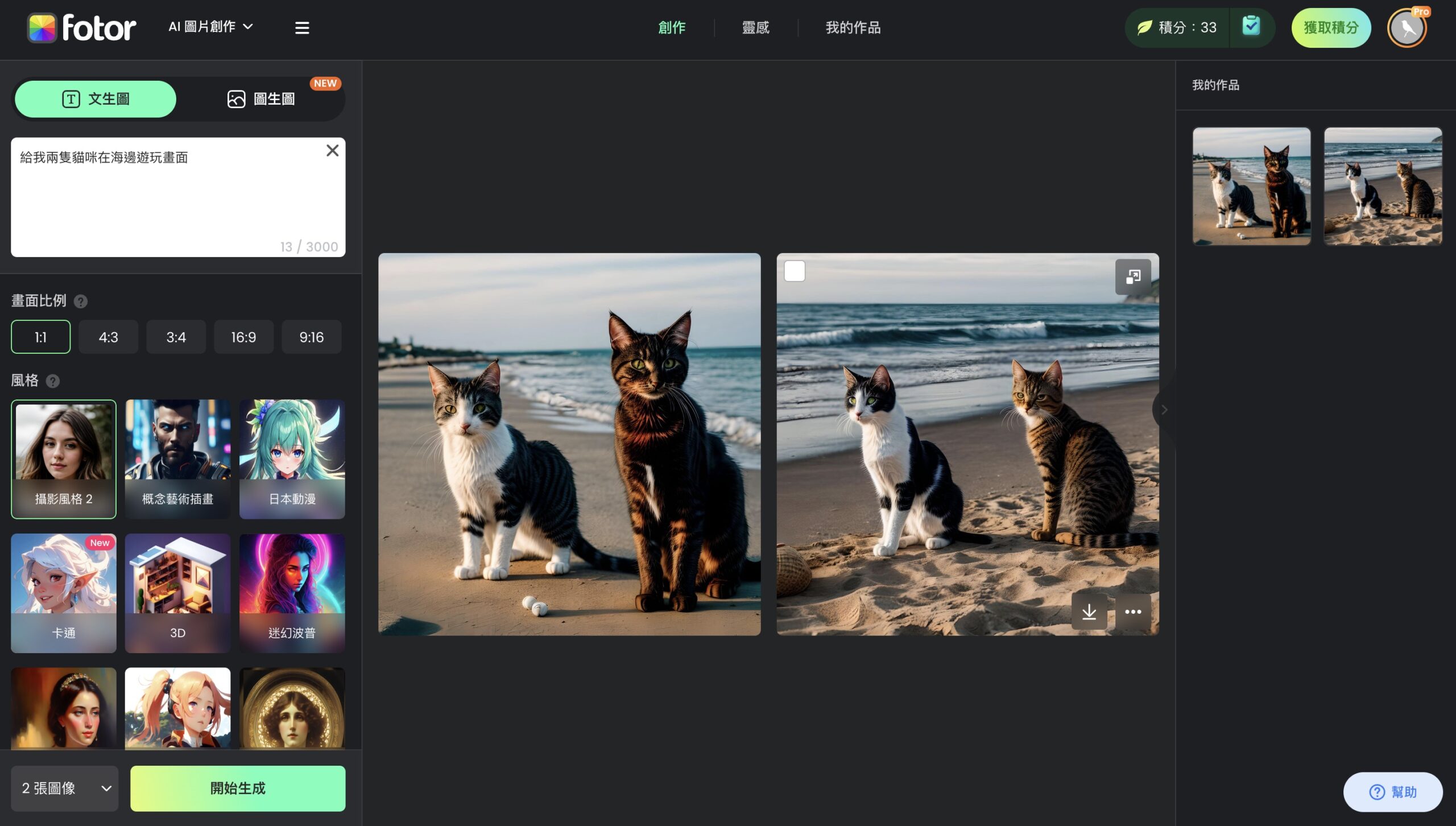Select the 1:1 aspect ratio

point(40,337)
